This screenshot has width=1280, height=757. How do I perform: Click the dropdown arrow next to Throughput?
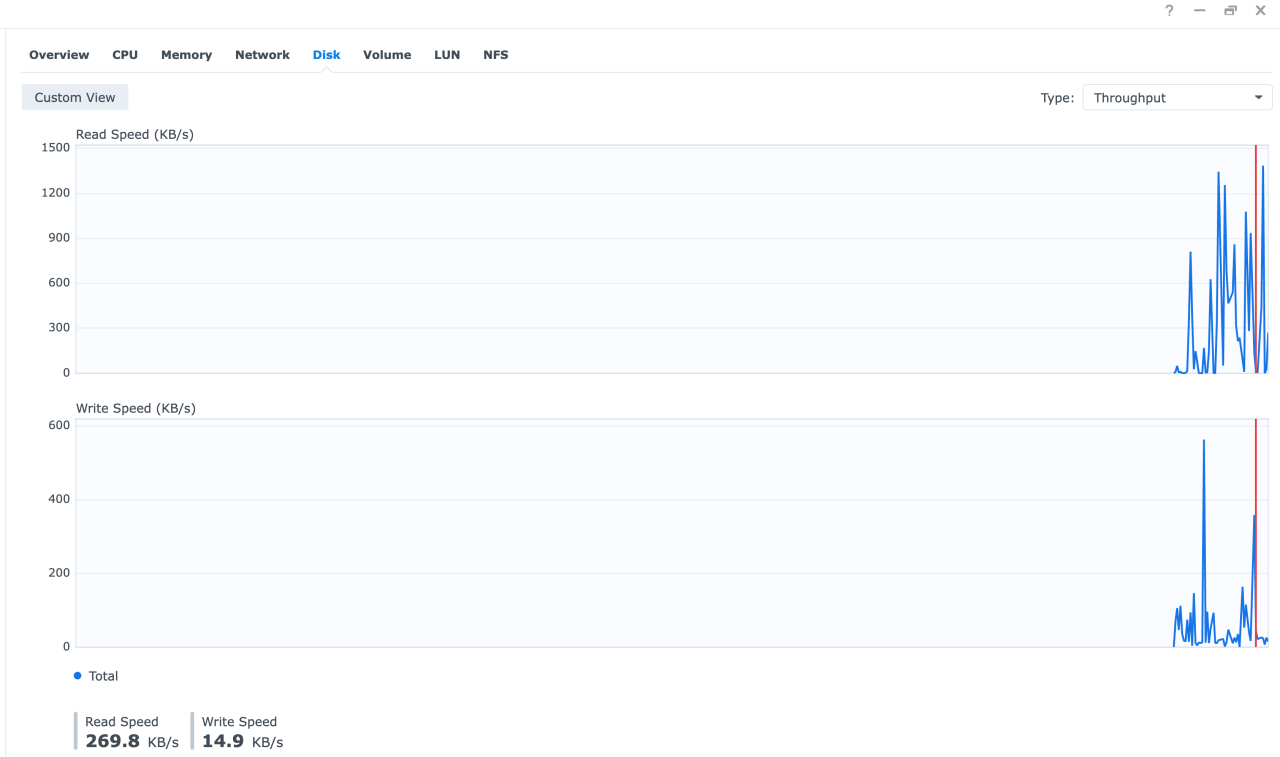coord(1259,97)
